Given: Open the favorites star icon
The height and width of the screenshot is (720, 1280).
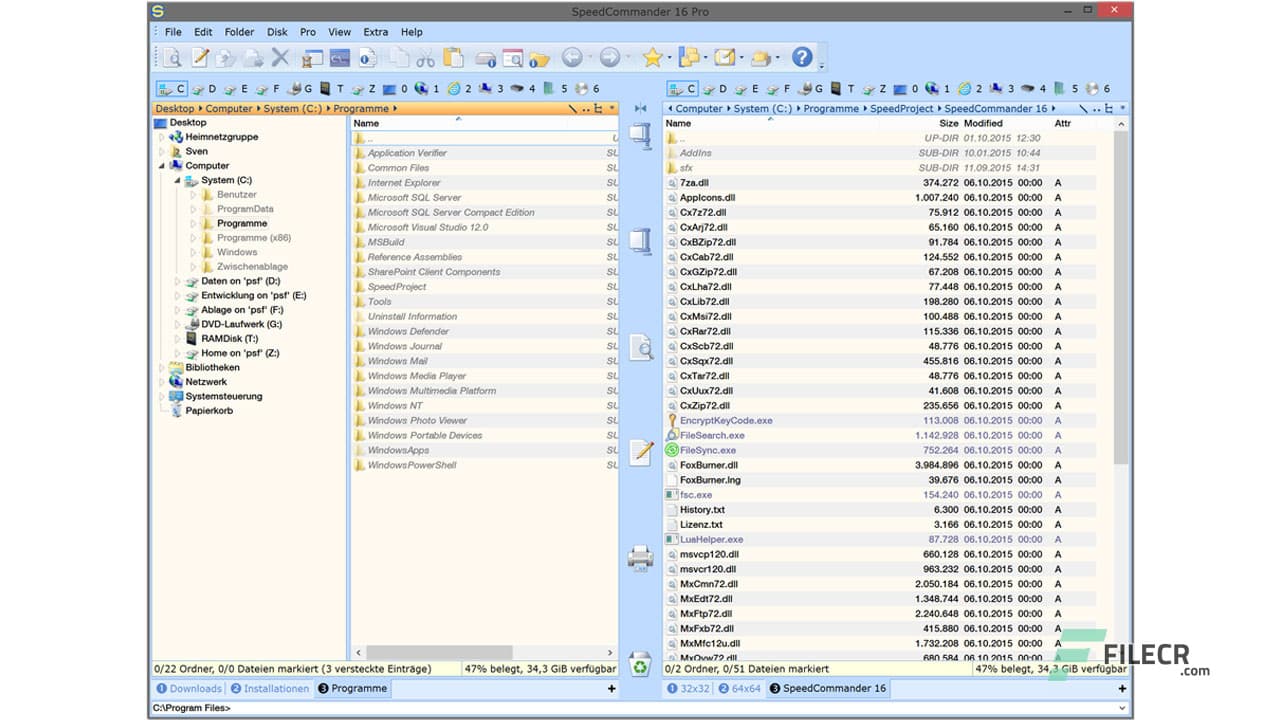Looking at the screenshot, I should point(652,57).
